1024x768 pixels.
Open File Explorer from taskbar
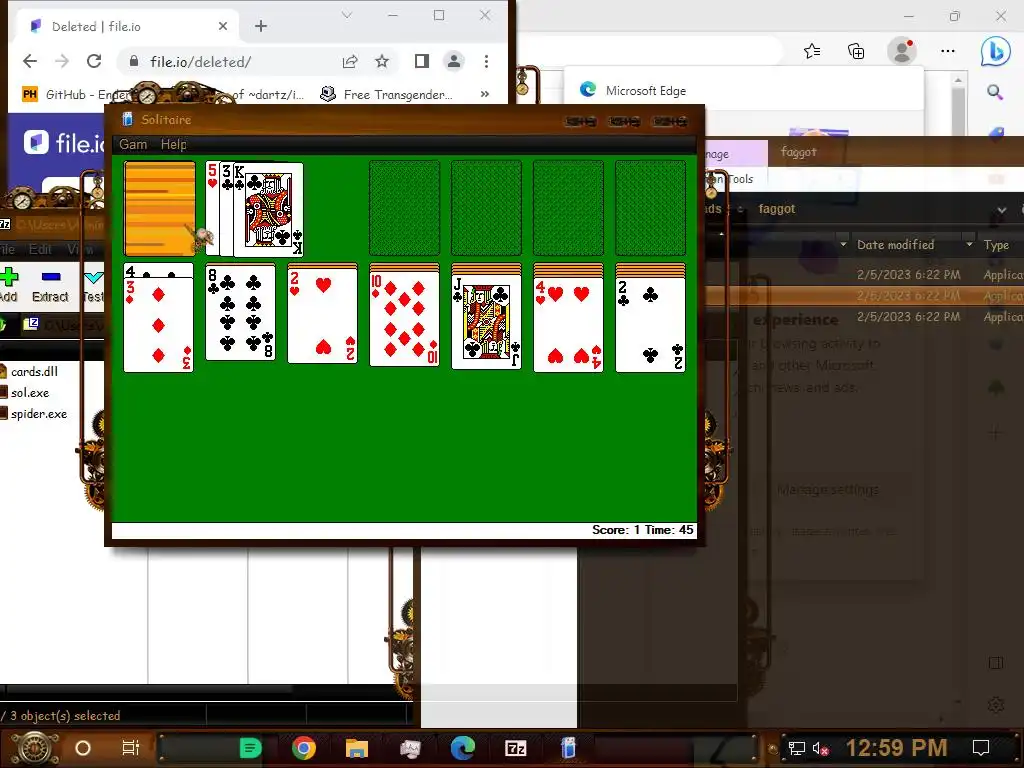click(357, 748)
